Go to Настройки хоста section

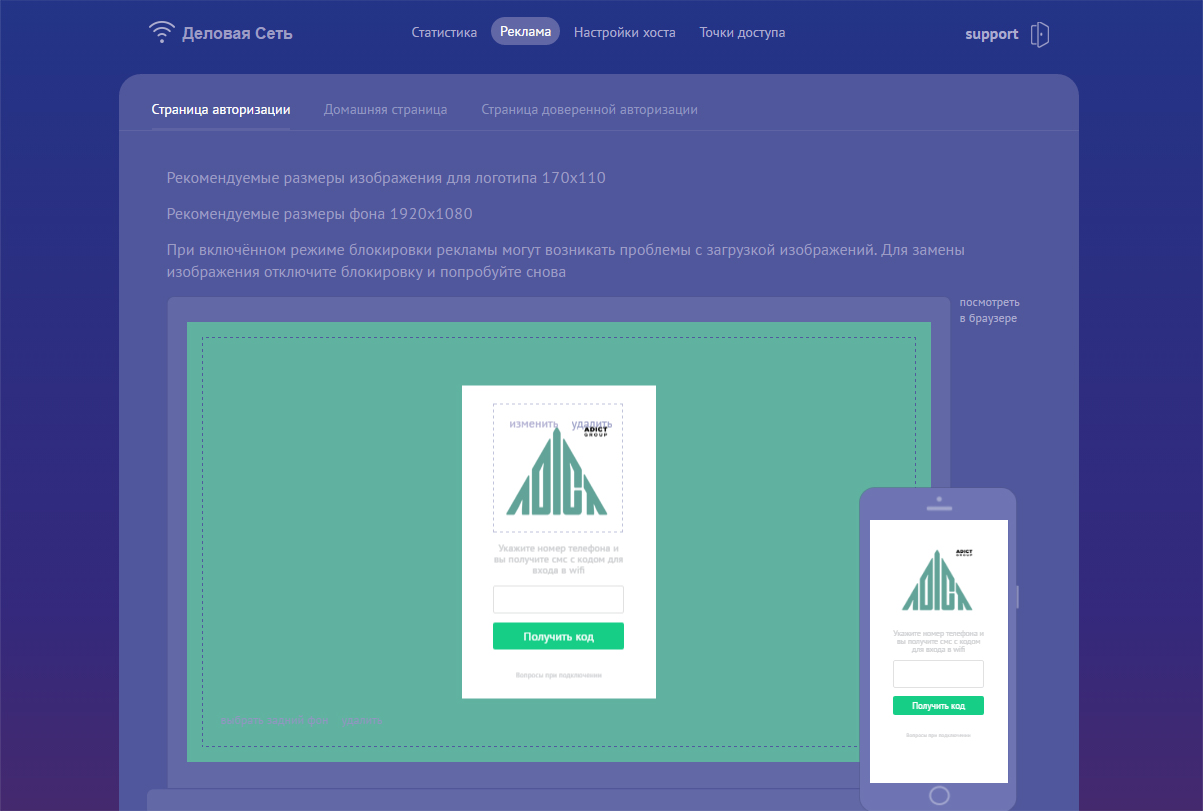point(624,32)
